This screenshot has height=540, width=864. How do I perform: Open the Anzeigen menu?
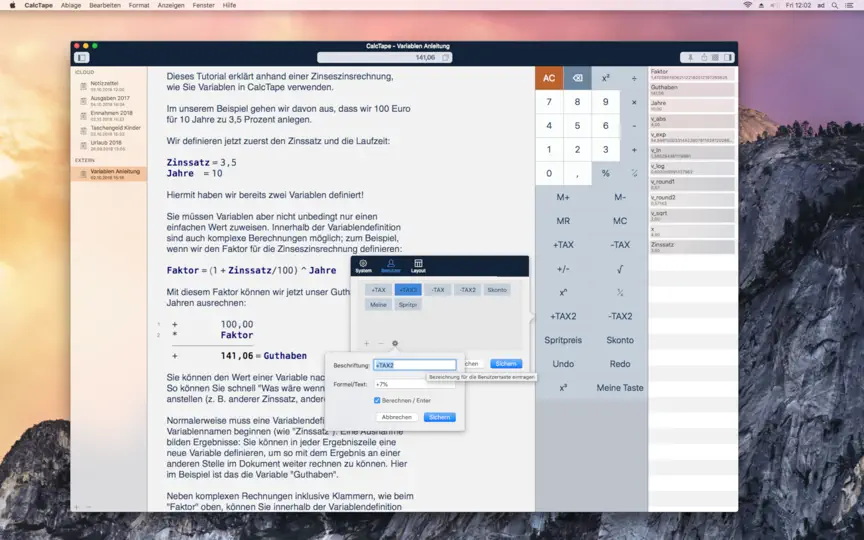coord(171,5)
